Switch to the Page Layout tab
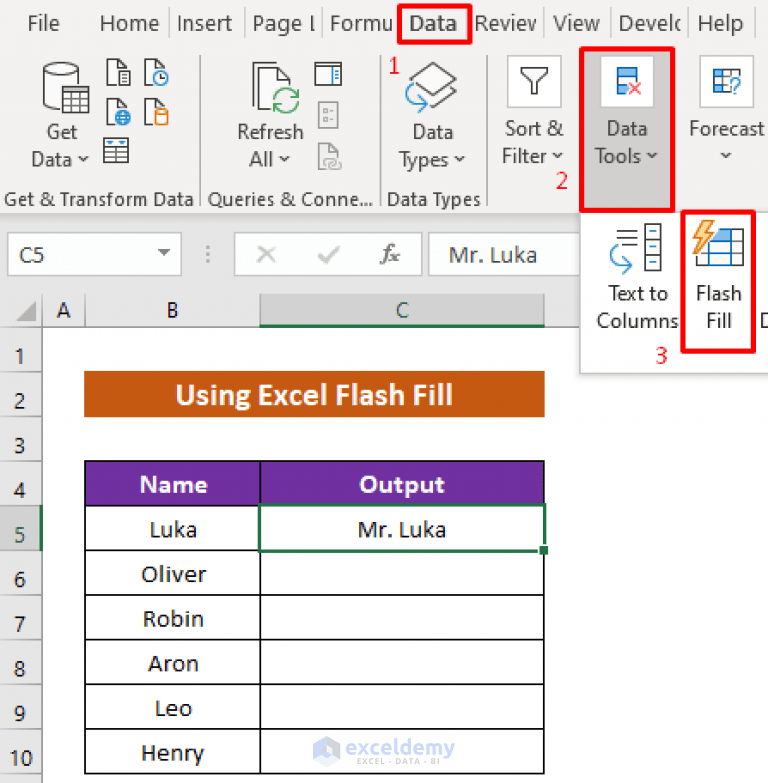Image resolution: width=768 pixels, height=783 pixels. [284, 23]
